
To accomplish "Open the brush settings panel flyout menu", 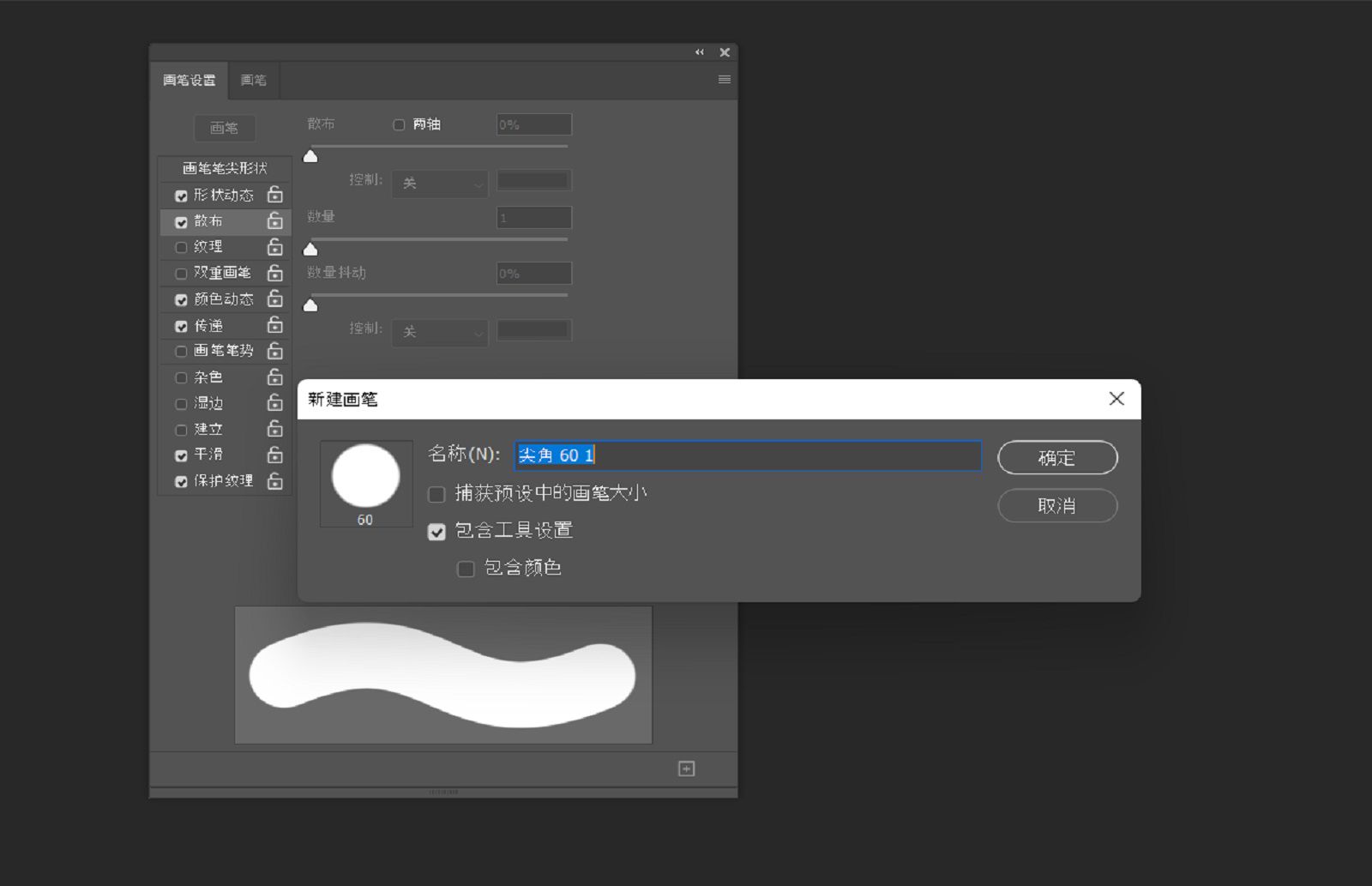I will click(725, 80).
